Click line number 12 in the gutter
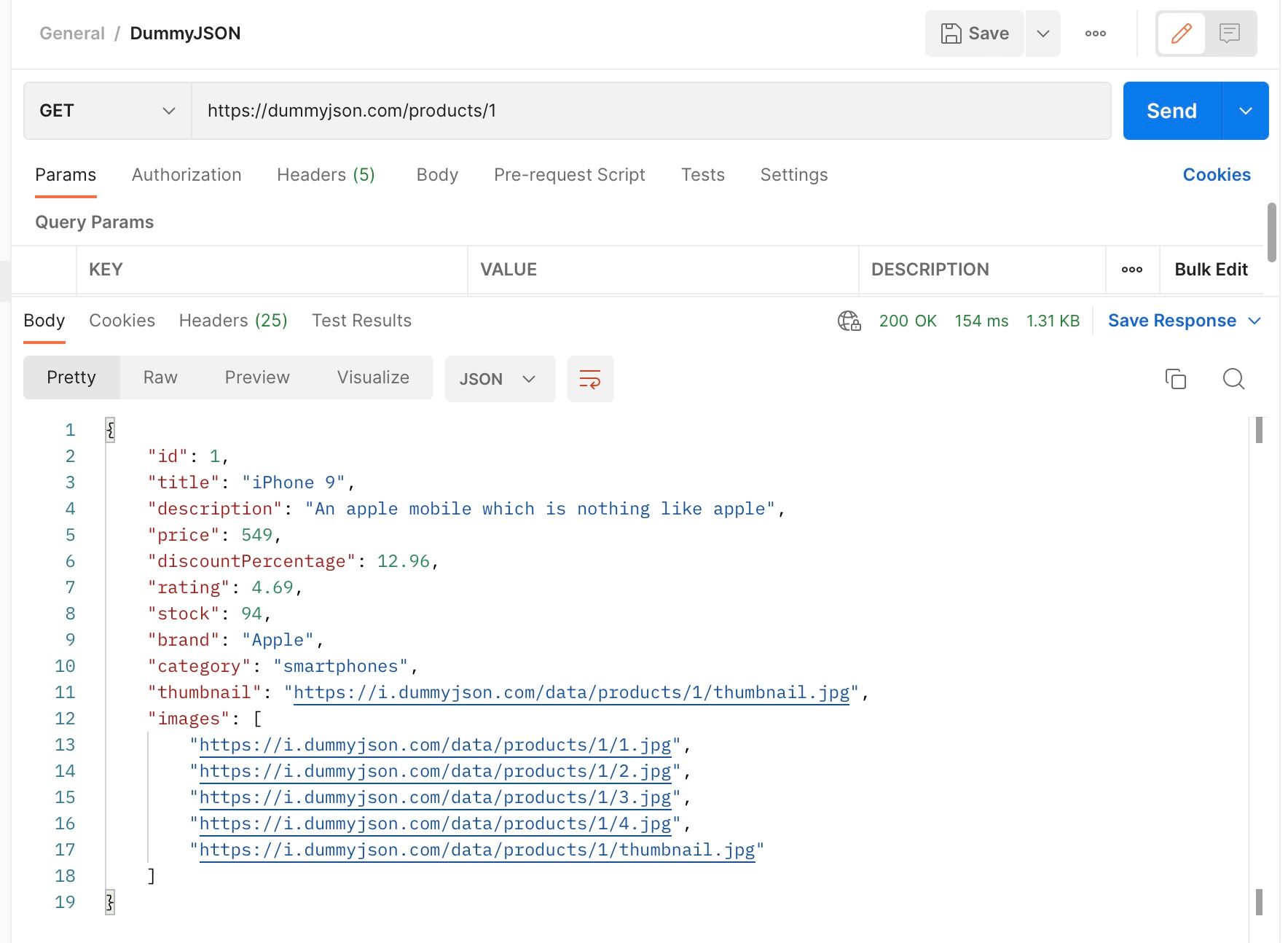Image resolution: width=1288 pixels, height=943 pixels. pyautogui.click(x=65, y=719)
